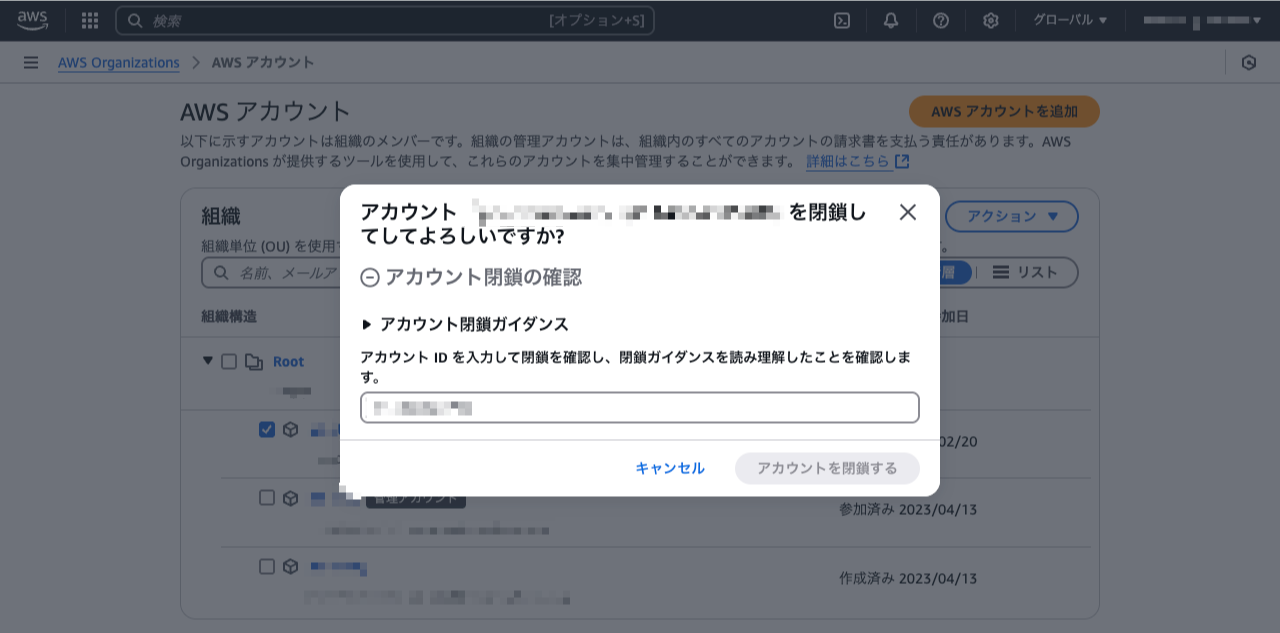The height and width of the screenshot is (633, 1280).
Task: Open the hamburger side navigation menu
Action: click(x=31, y=62)
